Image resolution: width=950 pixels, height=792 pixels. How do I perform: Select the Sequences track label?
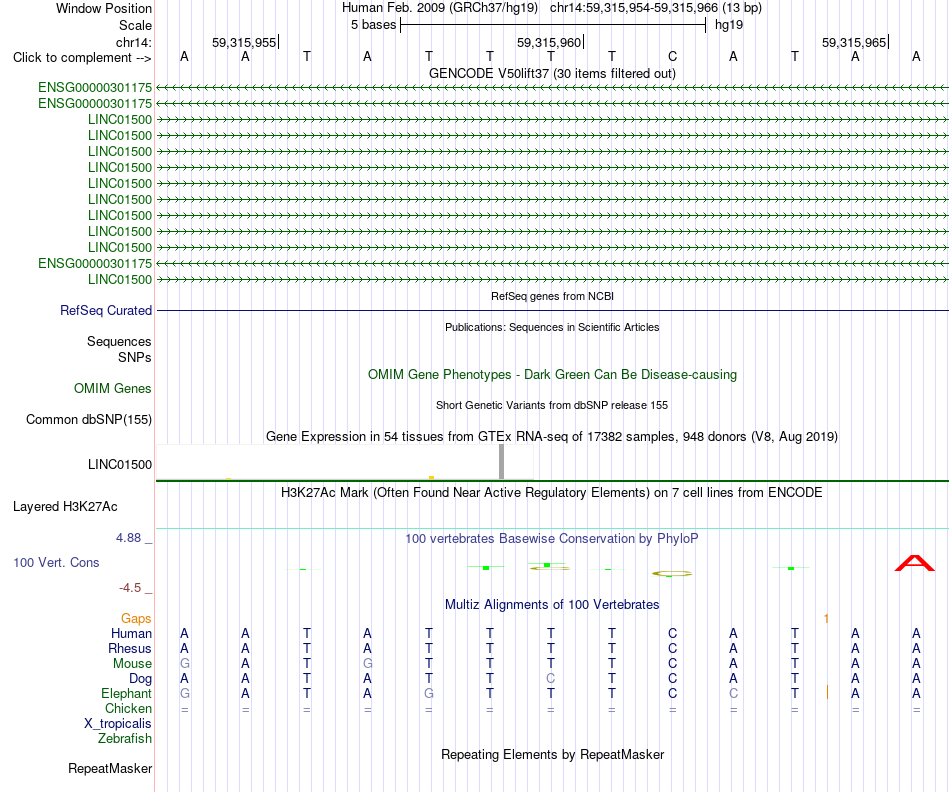coord(119,341)
